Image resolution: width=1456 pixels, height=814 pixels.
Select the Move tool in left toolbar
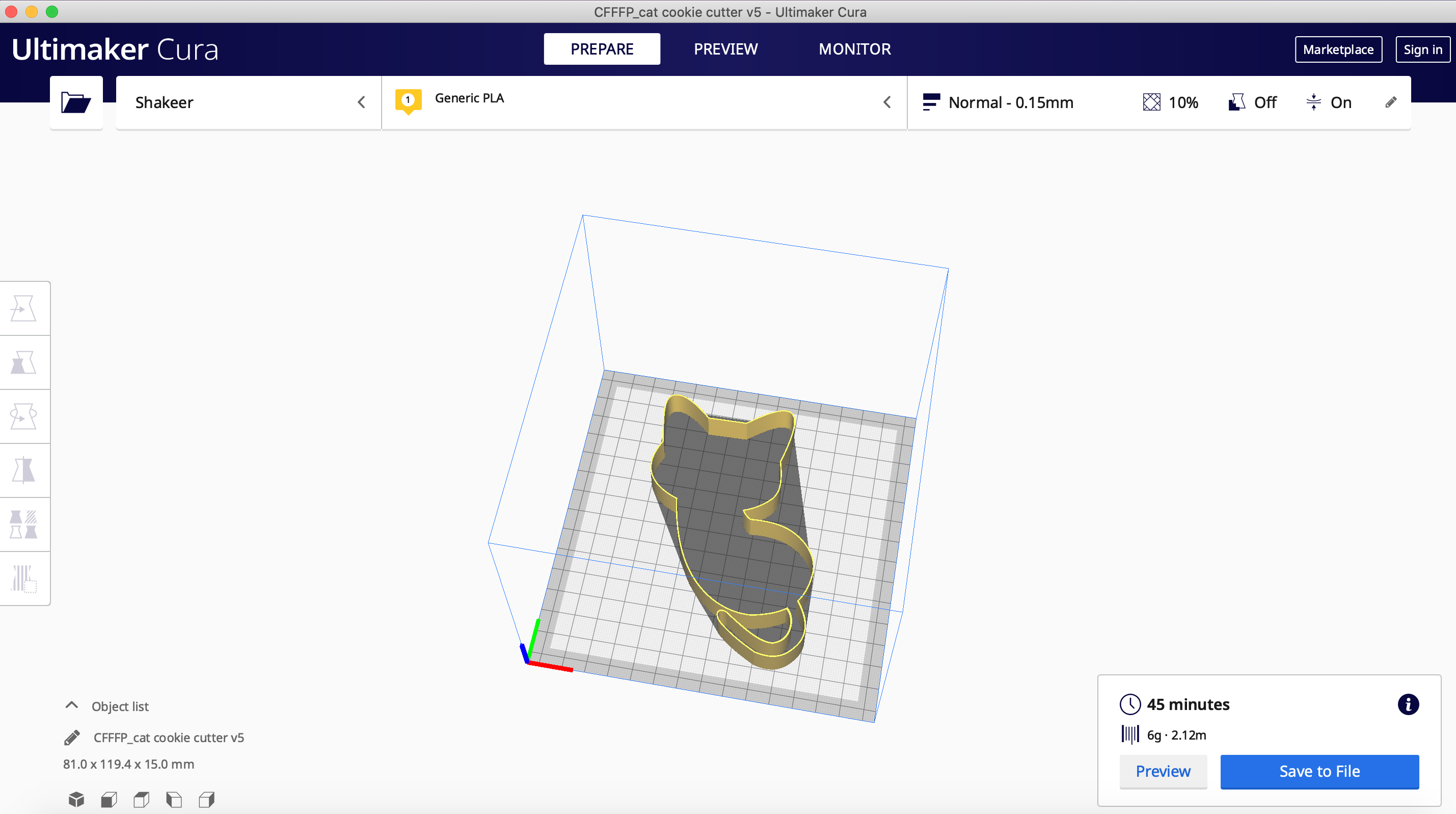[x=24, y=308]
